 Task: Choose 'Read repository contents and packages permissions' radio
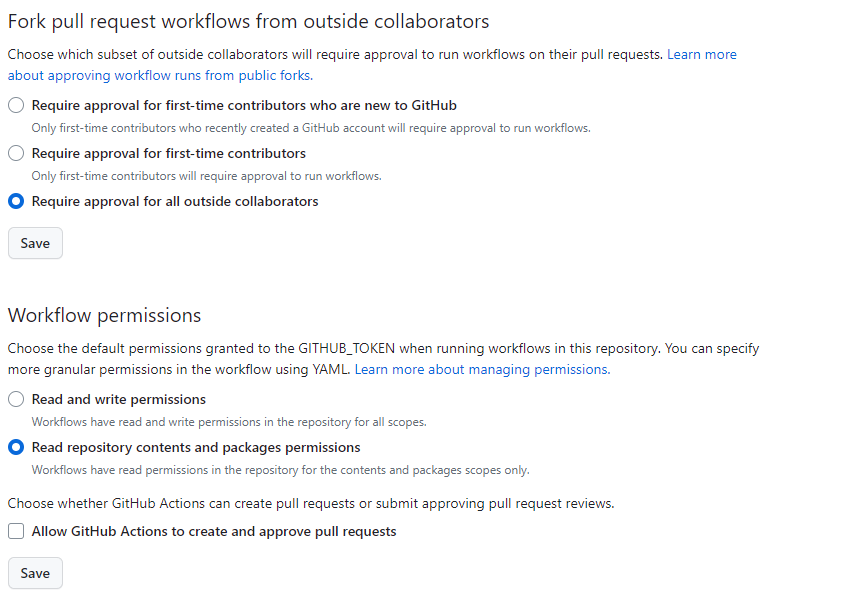coord(16,447)
